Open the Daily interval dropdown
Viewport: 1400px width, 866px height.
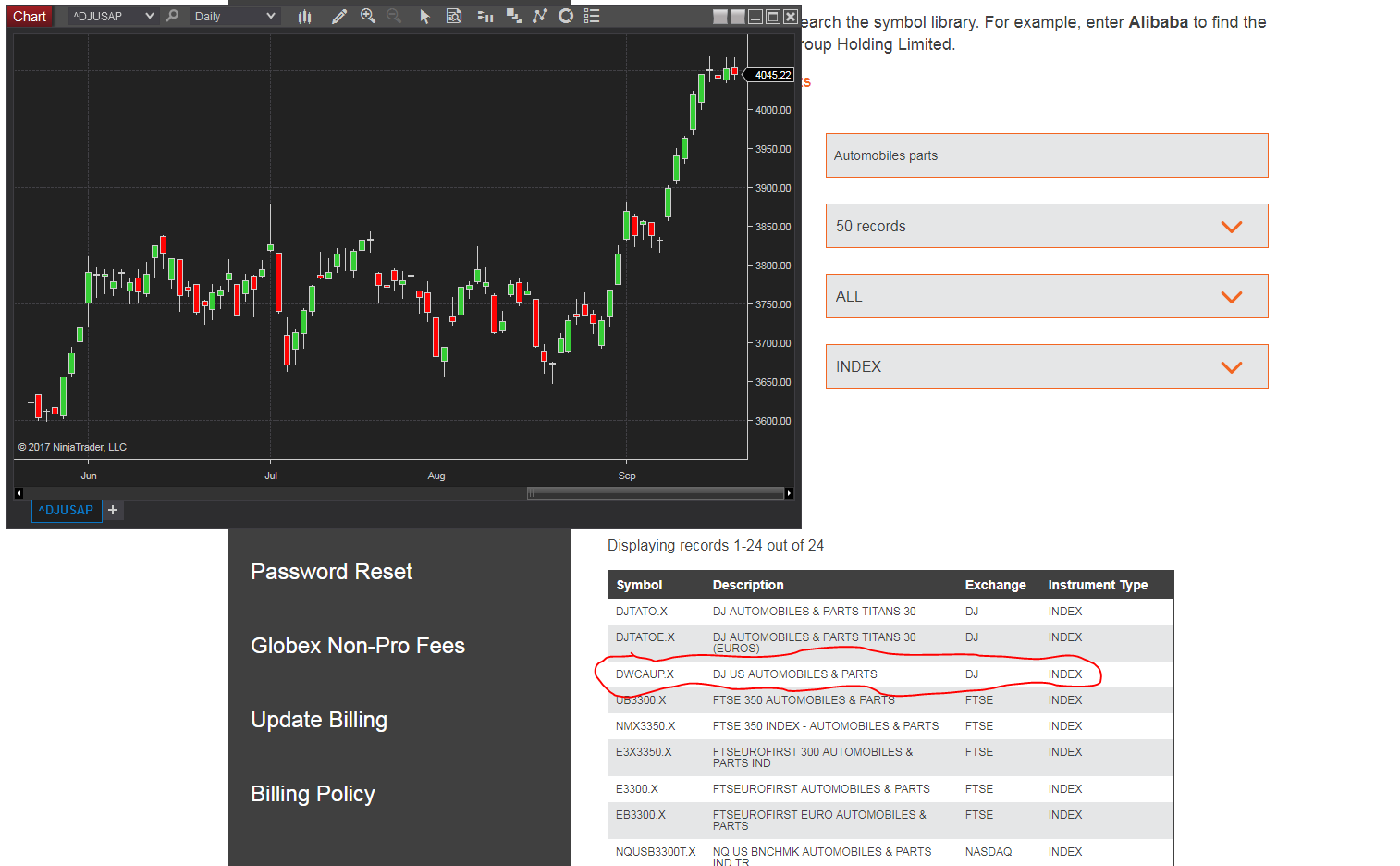[235, 16]
